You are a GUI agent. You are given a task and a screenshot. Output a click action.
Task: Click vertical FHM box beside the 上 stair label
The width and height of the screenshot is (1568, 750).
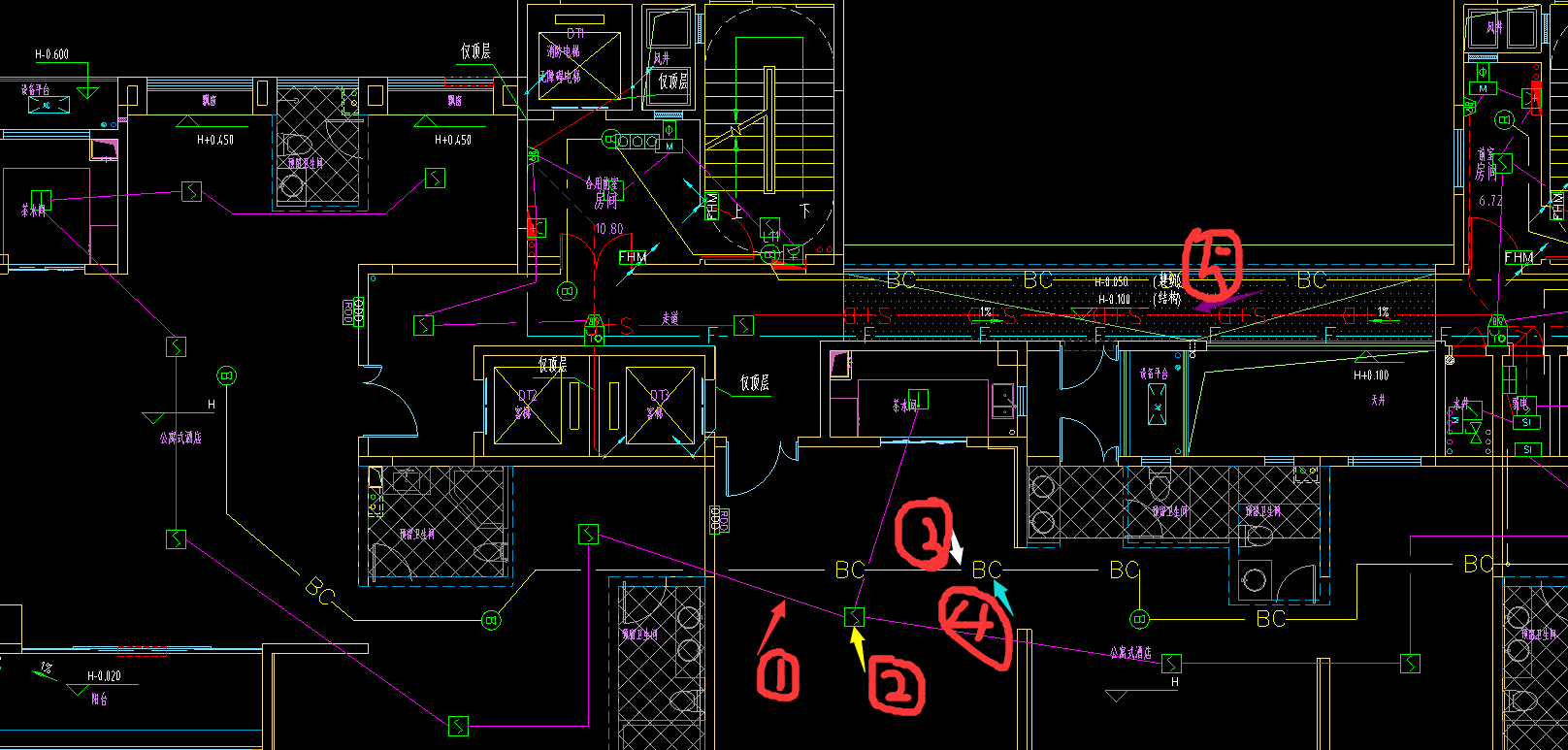point(712,206)
